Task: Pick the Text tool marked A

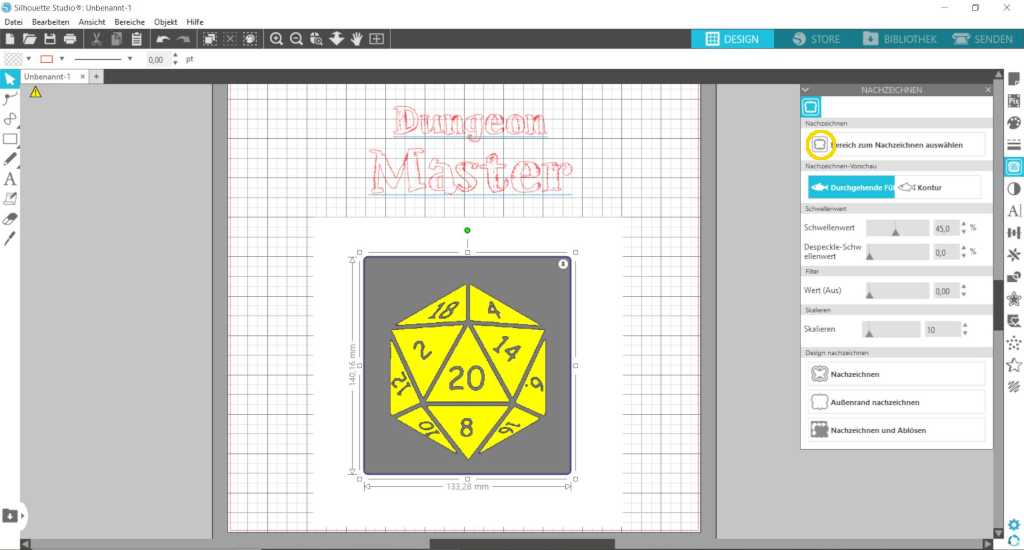Action: [x=10, y=179]
